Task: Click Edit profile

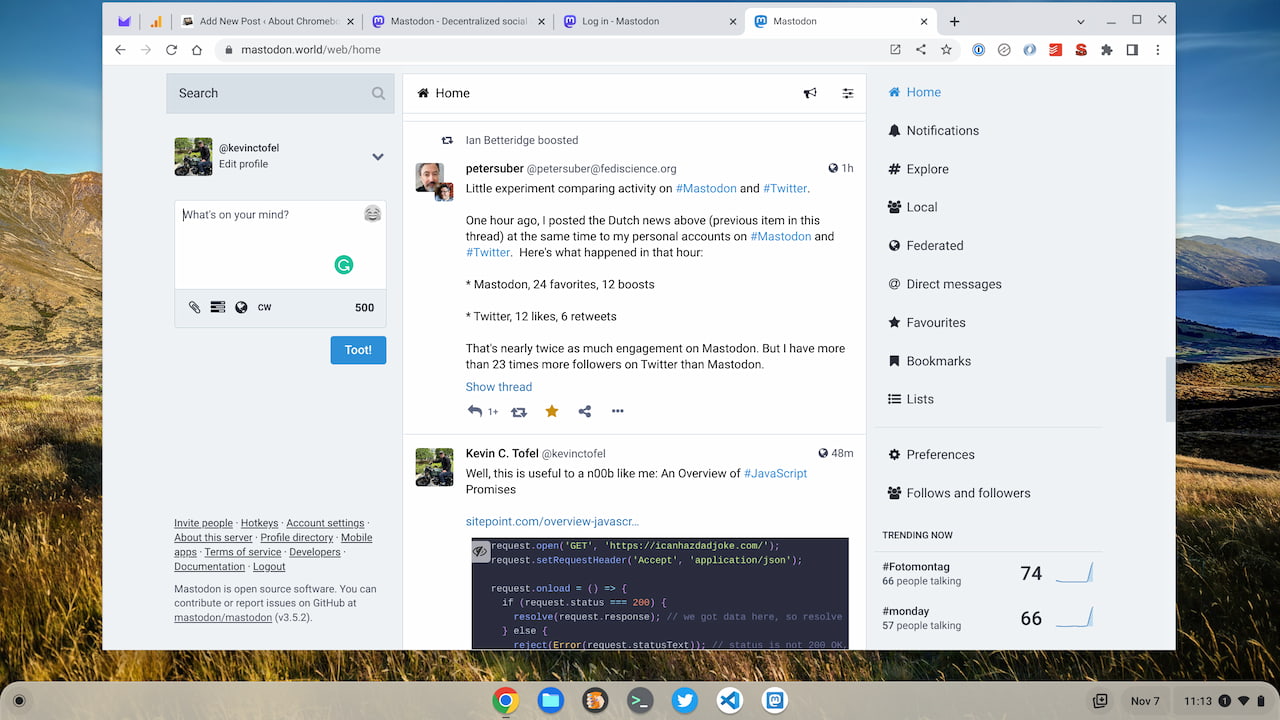Action: [243, 164]
